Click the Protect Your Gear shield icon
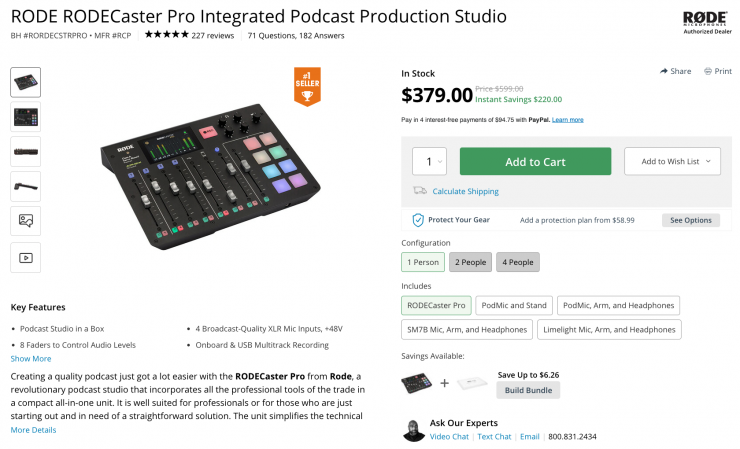 (x=418, y=220)
